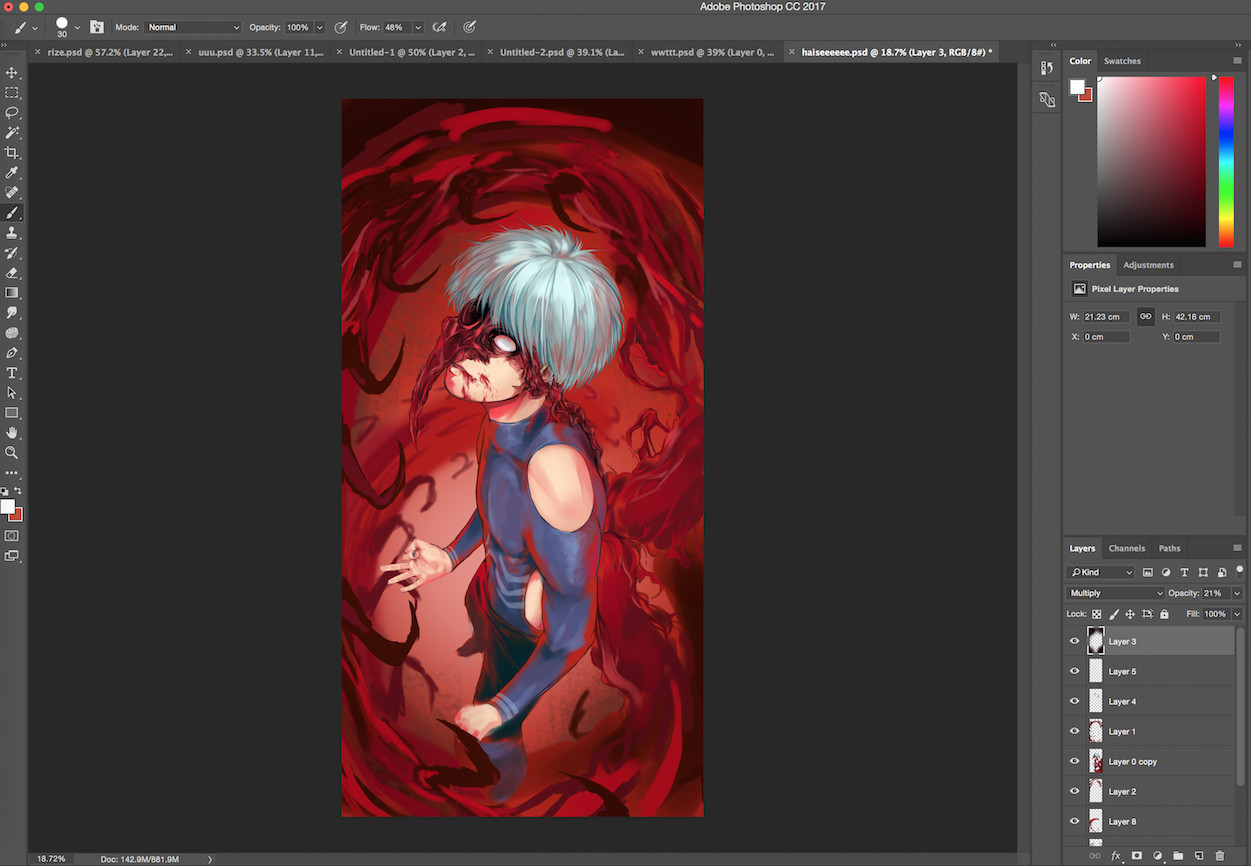Screen dimensions: 1251x866
Task: Select the Hand tool
Action: (x=12, y=433)
